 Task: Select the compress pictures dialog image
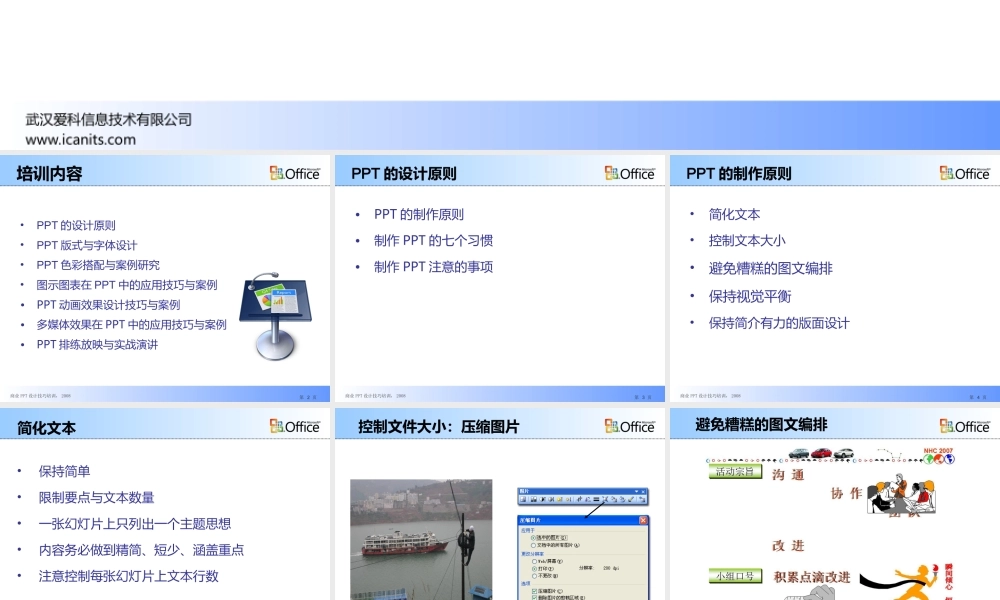(583, 558)
